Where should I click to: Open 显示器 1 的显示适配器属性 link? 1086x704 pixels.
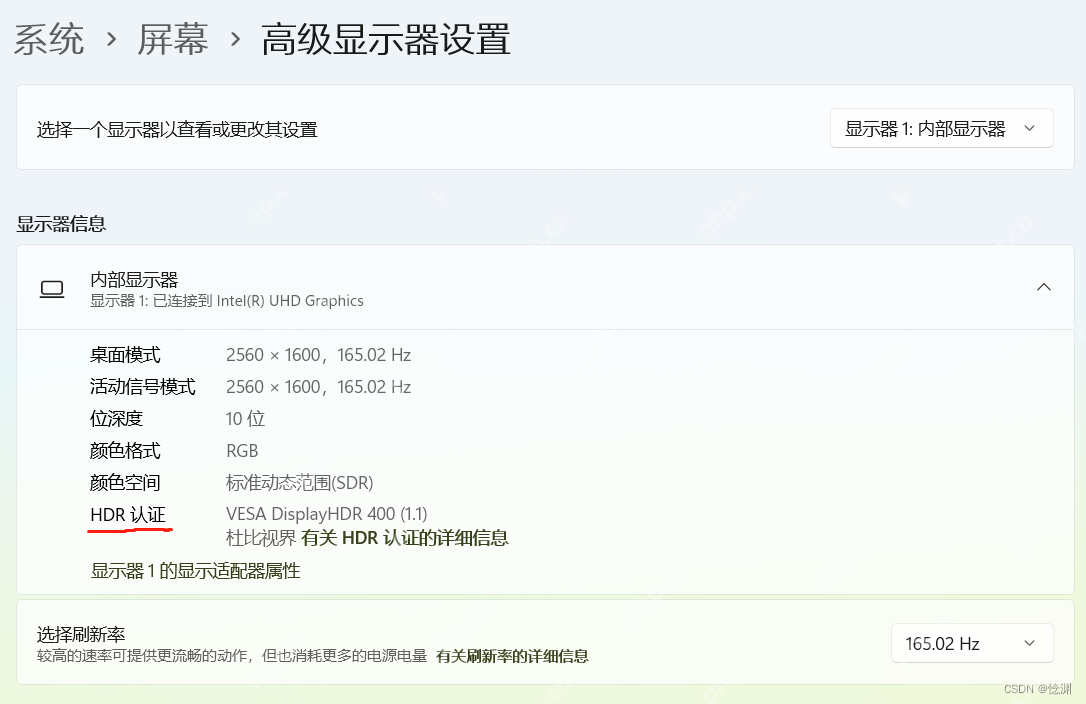(195, 571)
